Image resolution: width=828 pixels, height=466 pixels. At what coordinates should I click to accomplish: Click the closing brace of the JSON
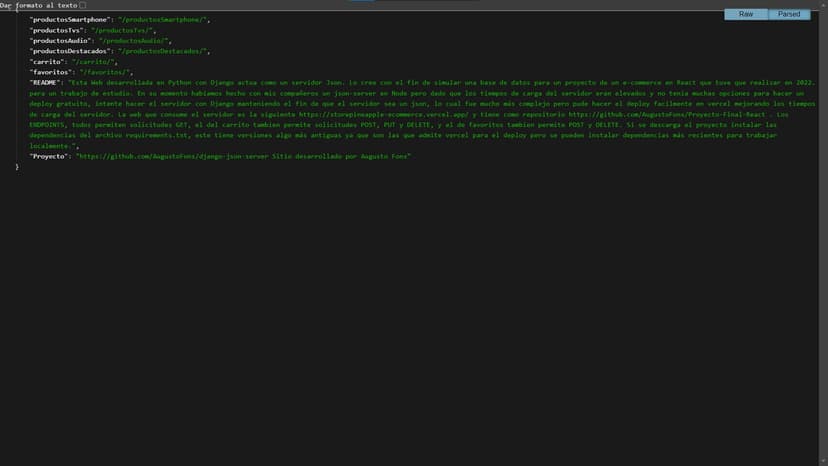[x=17, y=167]
